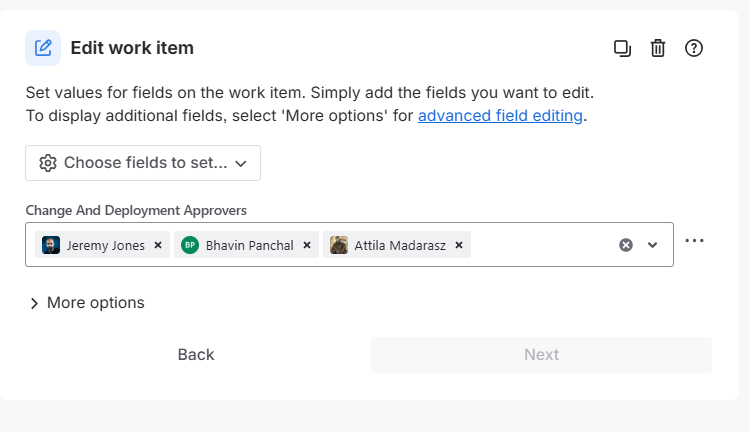The width and height of the screenshot is (750, 432).
Task: Click Jeremy Jones's avatar
Action: point(51,245)
